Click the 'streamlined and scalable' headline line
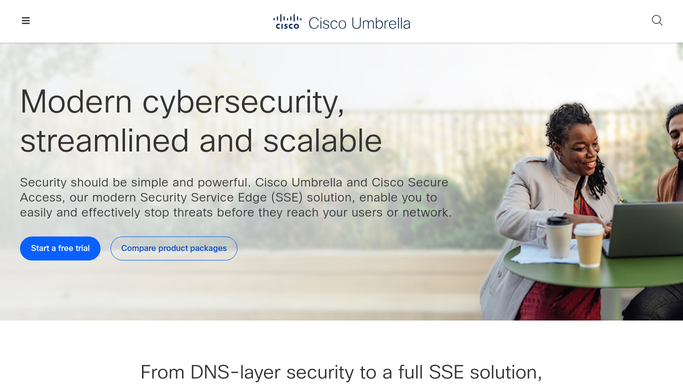The image size is (683, 384). (201, 141)
